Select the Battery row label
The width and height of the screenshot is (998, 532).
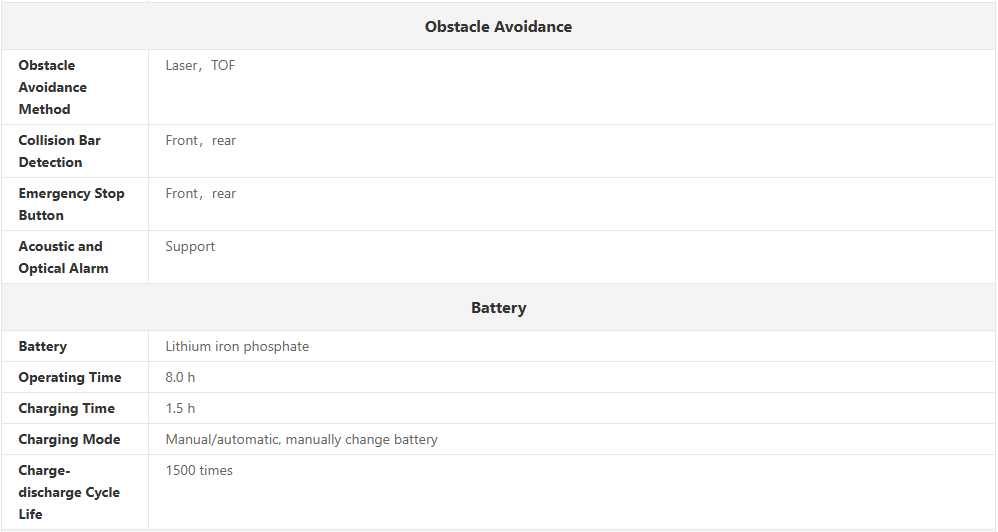coord(43,347)
